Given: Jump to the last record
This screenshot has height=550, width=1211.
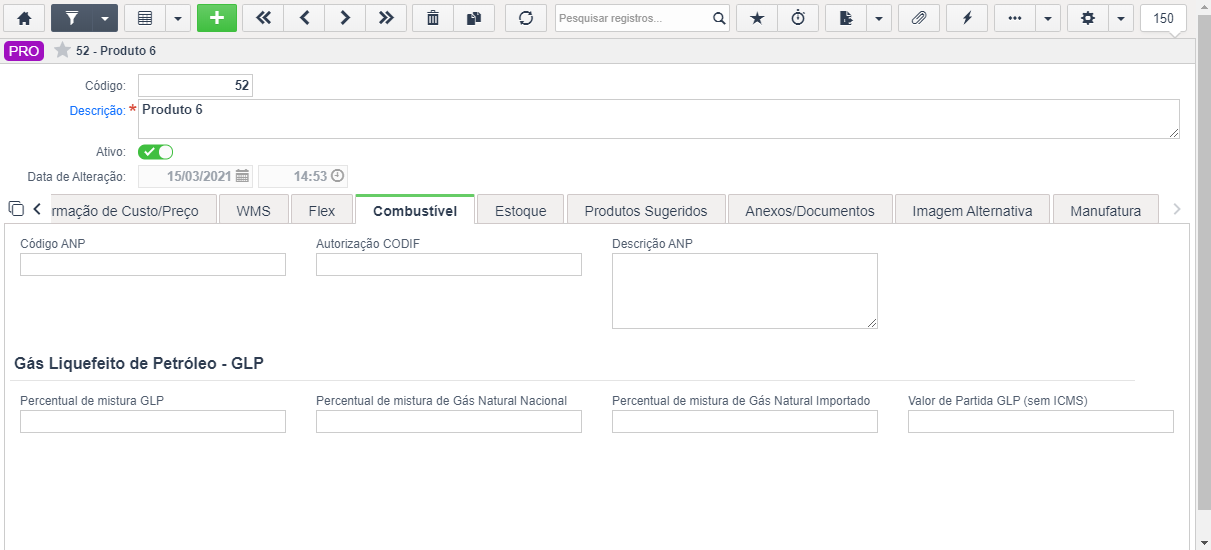Looking at the screenshot, I should point(386,18).
